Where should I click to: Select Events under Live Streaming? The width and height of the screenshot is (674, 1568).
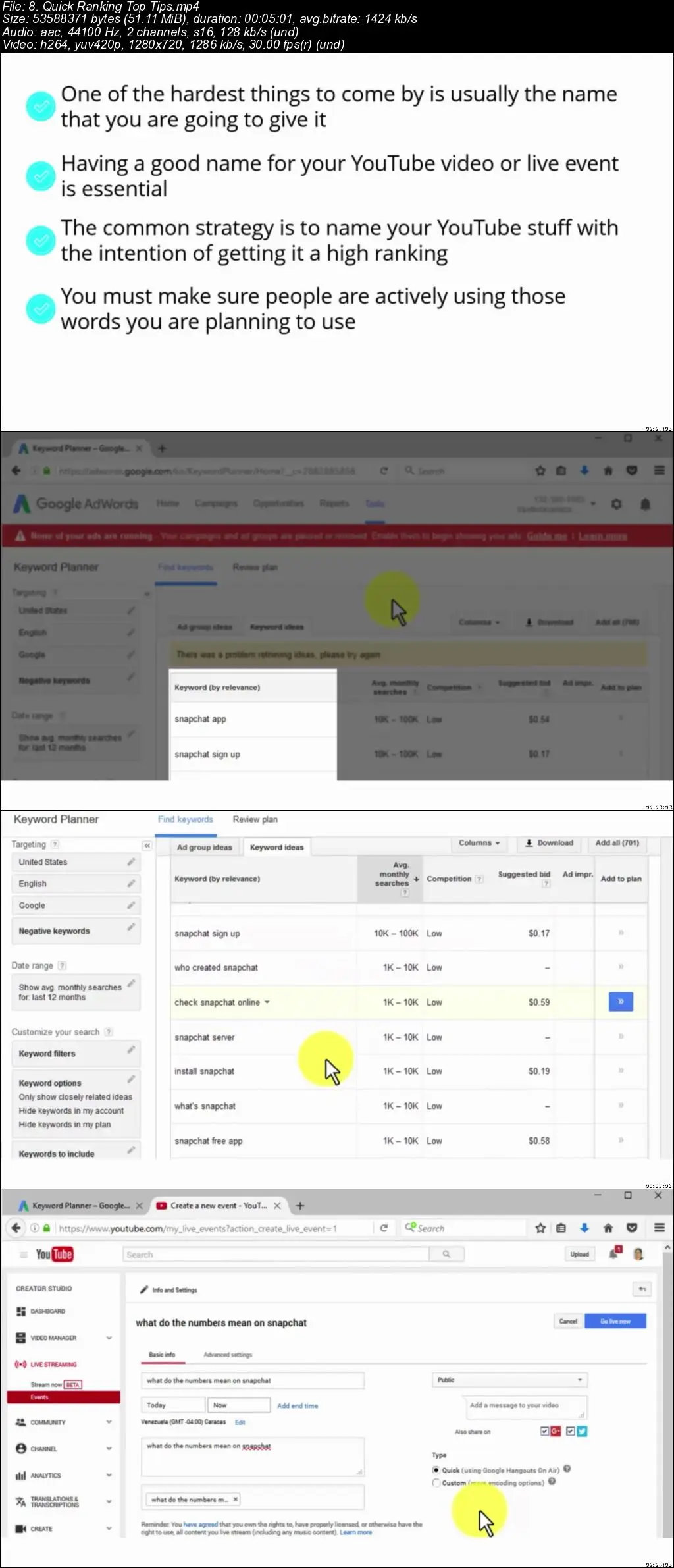tap(63, 1397)
